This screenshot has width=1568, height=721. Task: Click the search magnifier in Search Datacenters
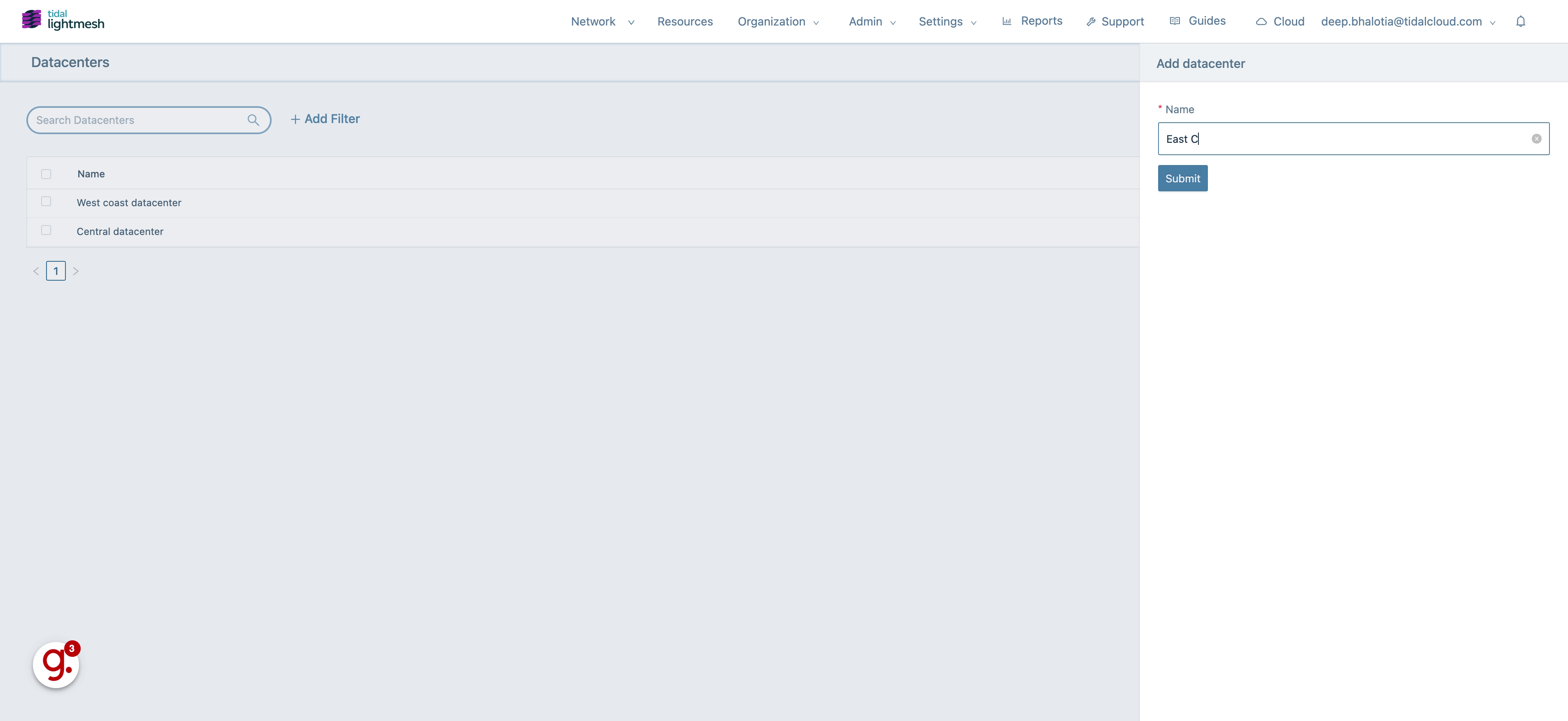pos(254,120)
